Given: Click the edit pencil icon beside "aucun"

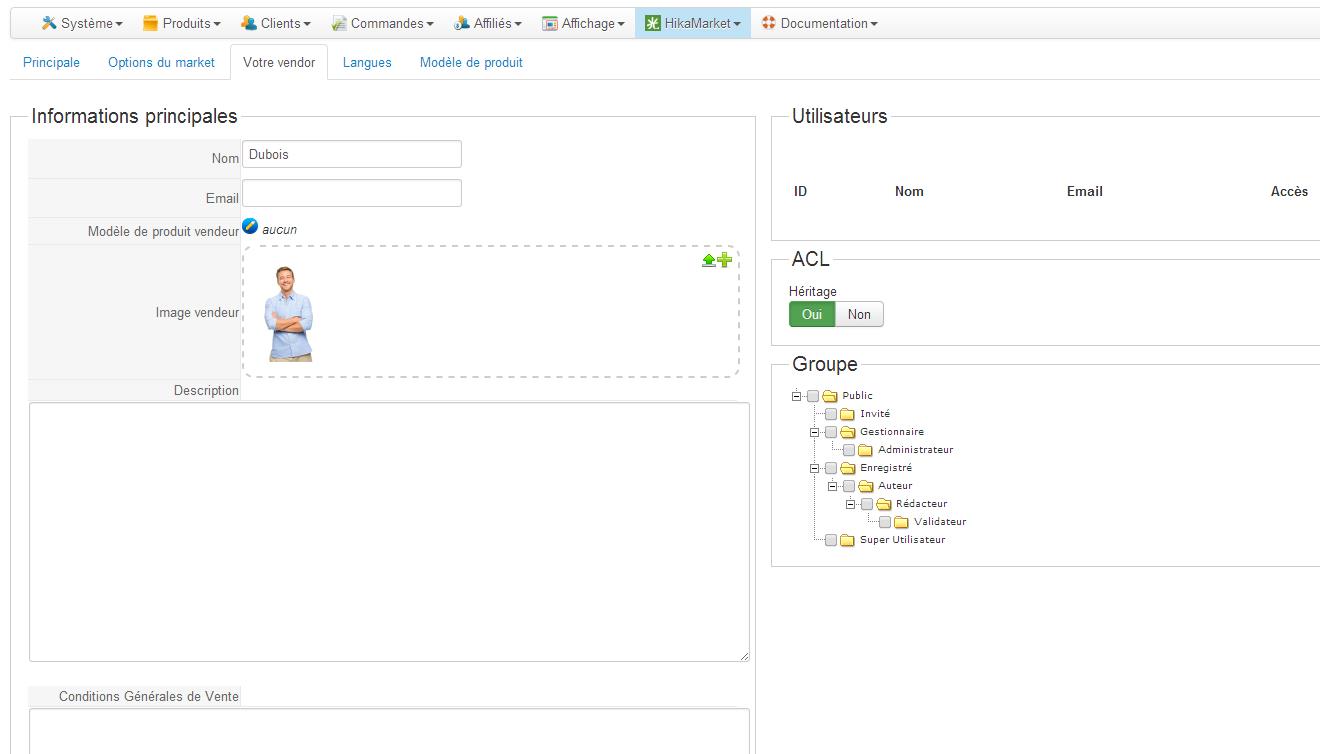Looking at the screenshot, I should 250,227.
